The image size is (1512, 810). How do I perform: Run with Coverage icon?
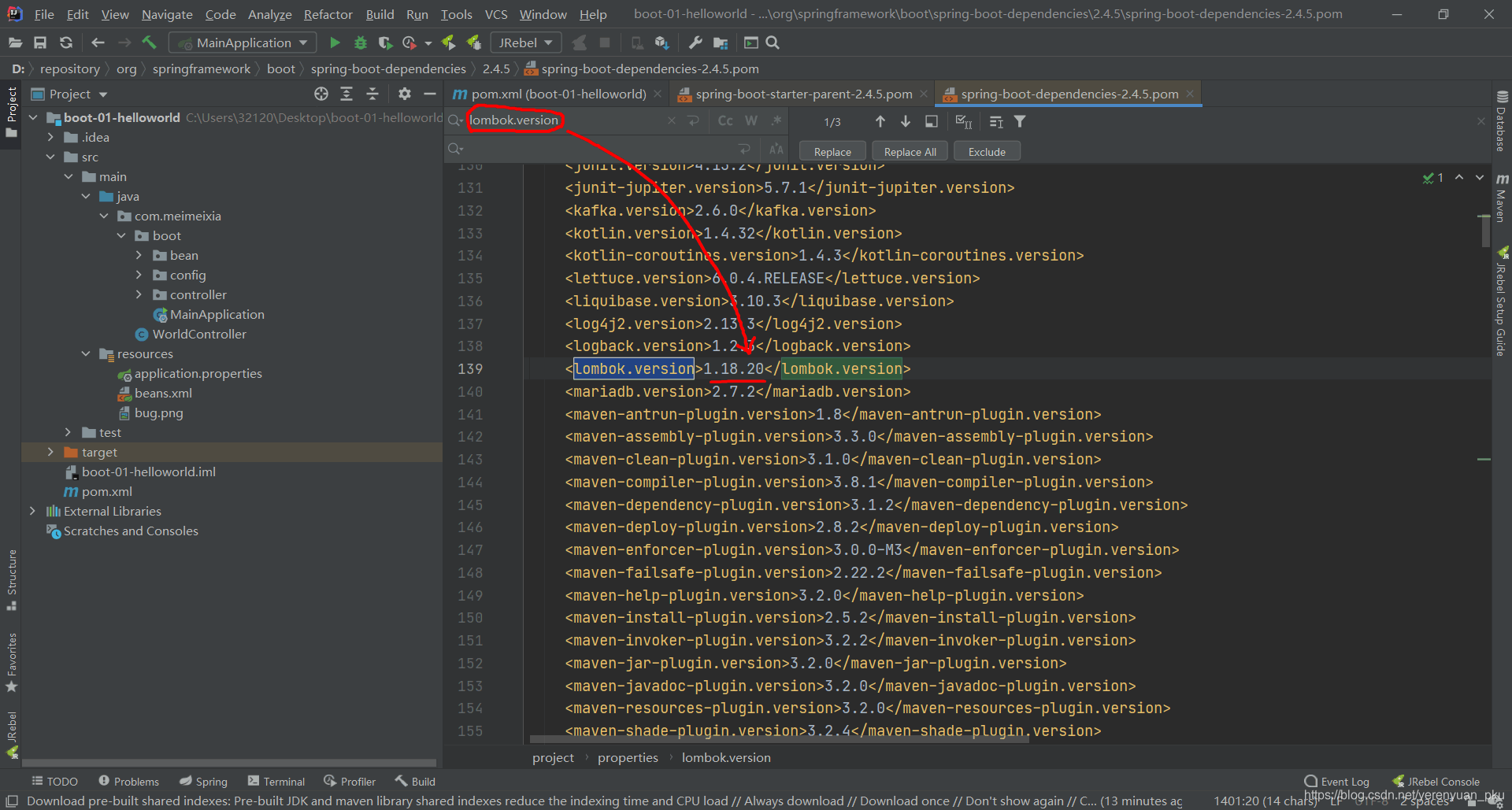385,43
